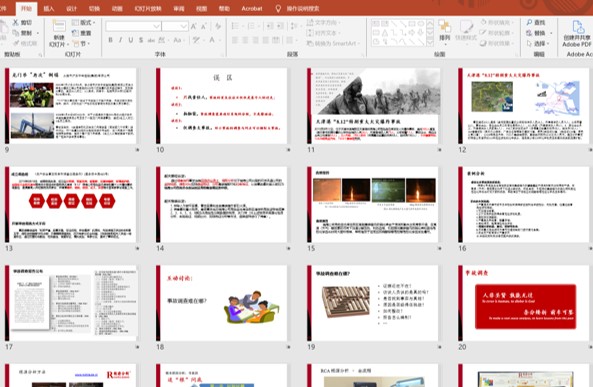Viewport: 593px width, 387px height.
Task: Expand the Layout (版式) dropdown
Action: [84, 23]
